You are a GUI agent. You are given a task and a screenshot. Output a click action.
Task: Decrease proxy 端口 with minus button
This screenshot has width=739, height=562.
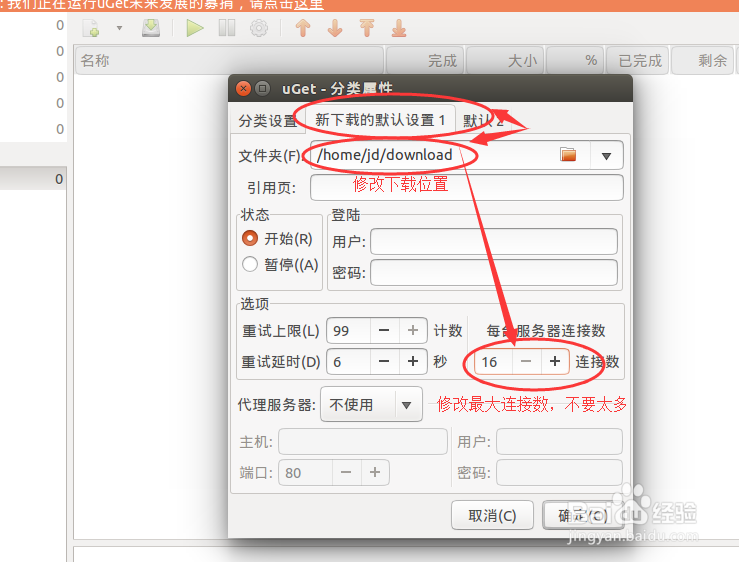coord(346,472)
